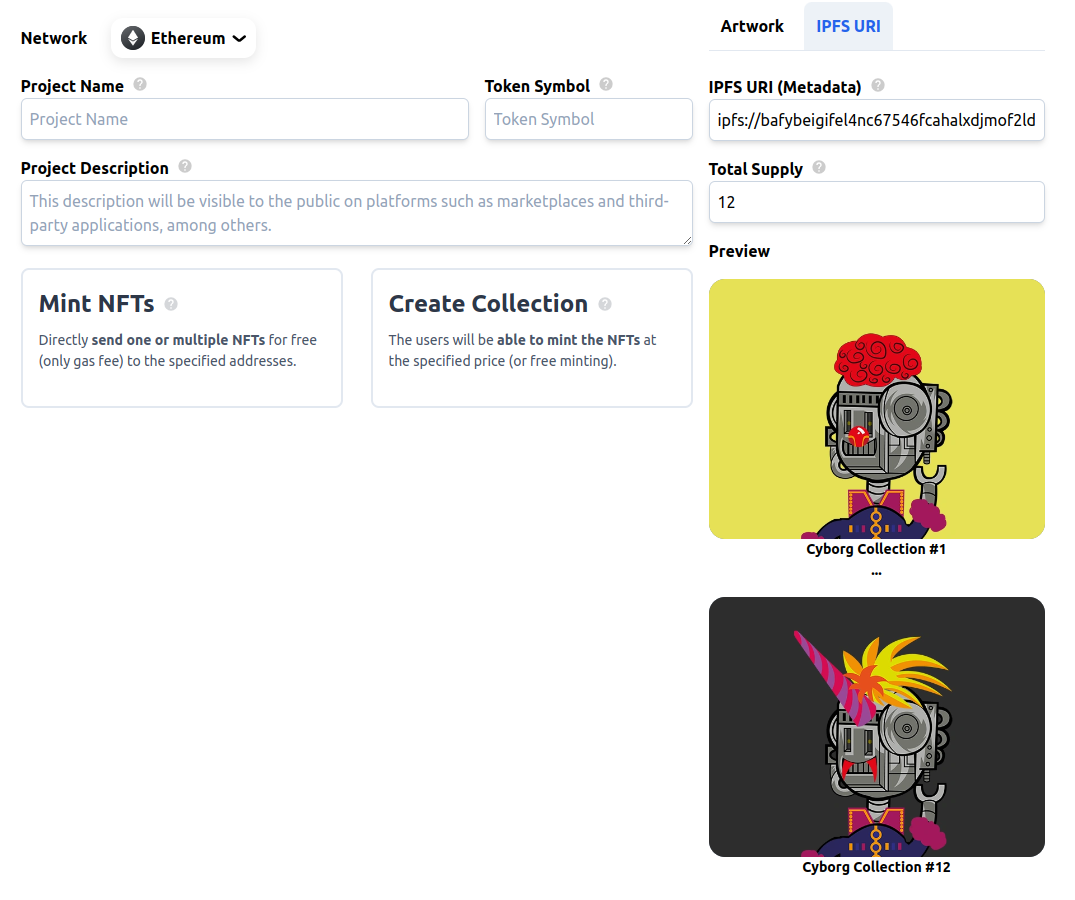1075x900 pixels.
Task: Select the IPFS URI tab
Action: coord(848,26)
